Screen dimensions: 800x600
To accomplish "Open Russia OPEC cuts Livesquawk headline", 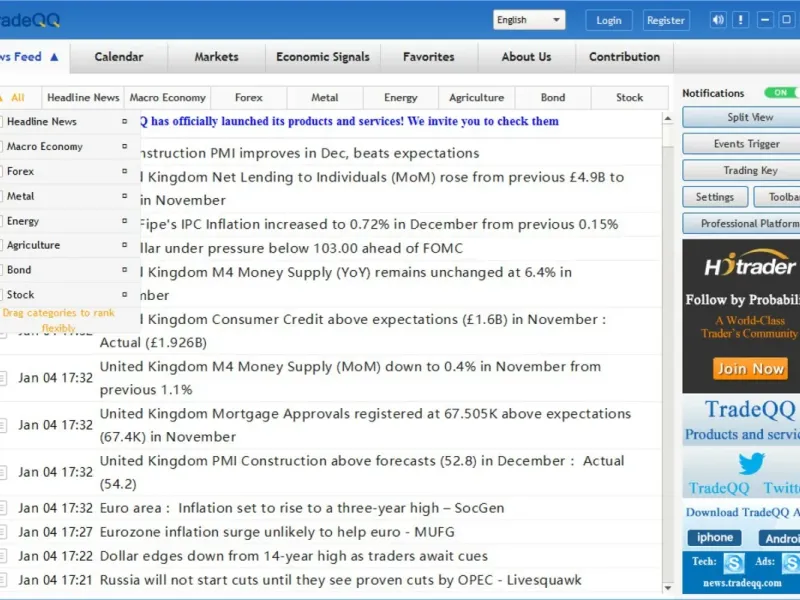I will point(340,580).
